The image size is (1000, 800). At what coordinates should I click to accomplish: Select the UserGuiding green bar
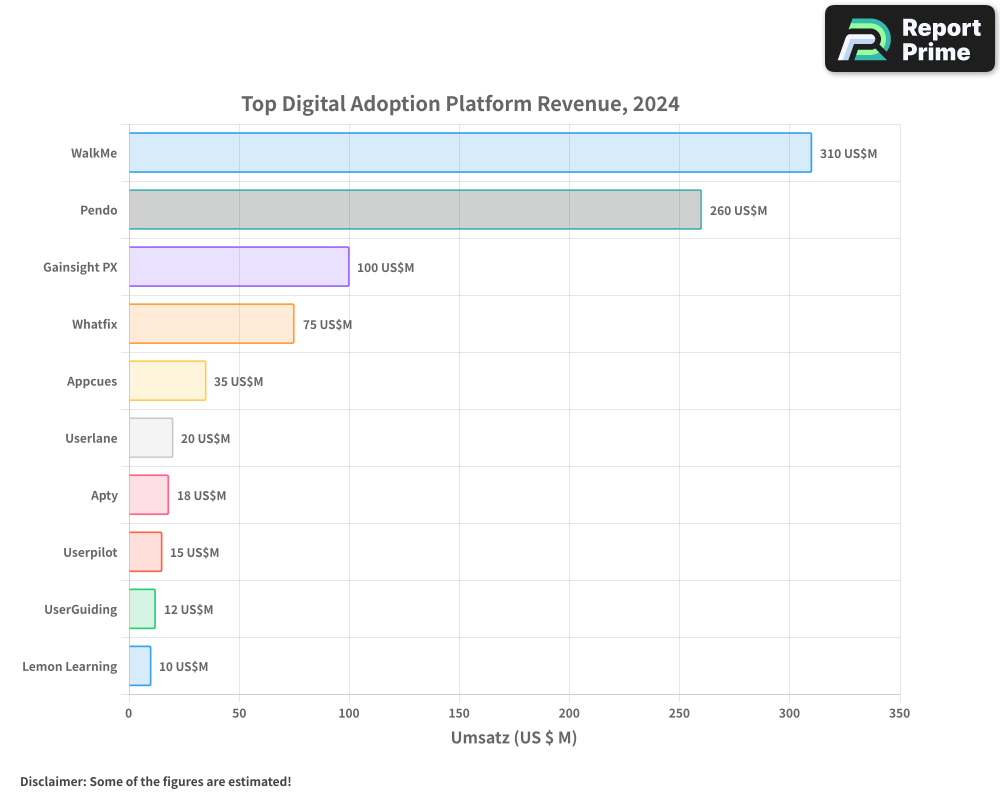pos(140,609)
